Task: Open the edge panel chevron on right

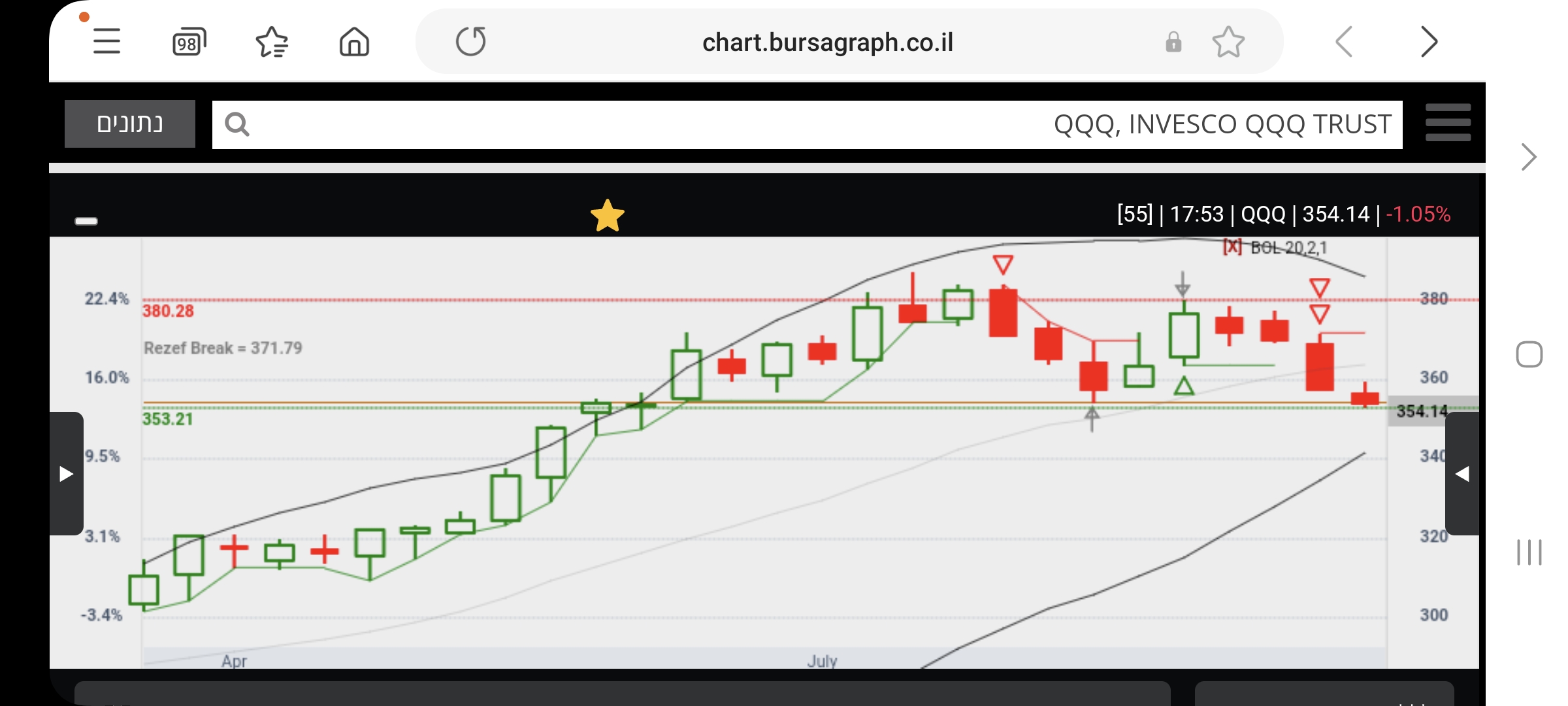Action: pos(1529,157)
